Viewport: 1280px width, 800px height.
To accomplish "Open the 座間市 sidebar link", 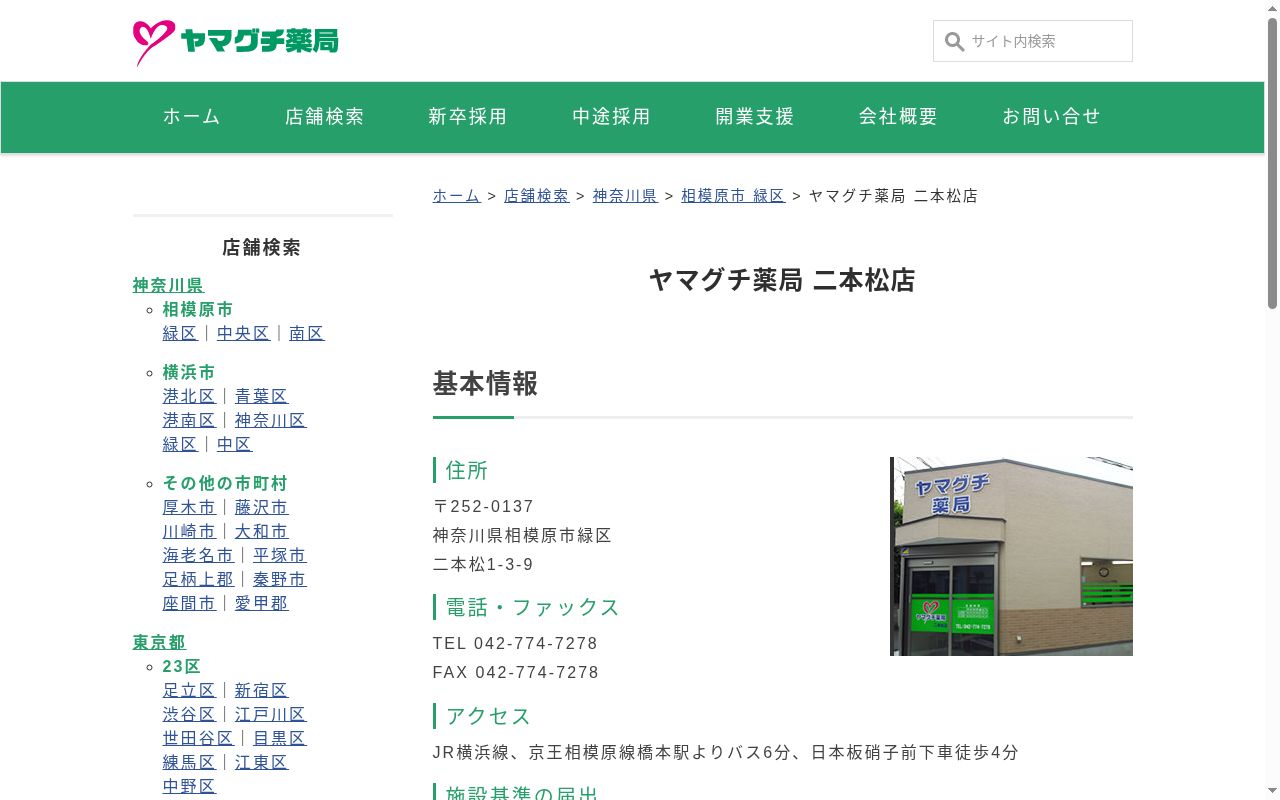I will [189, 604].
